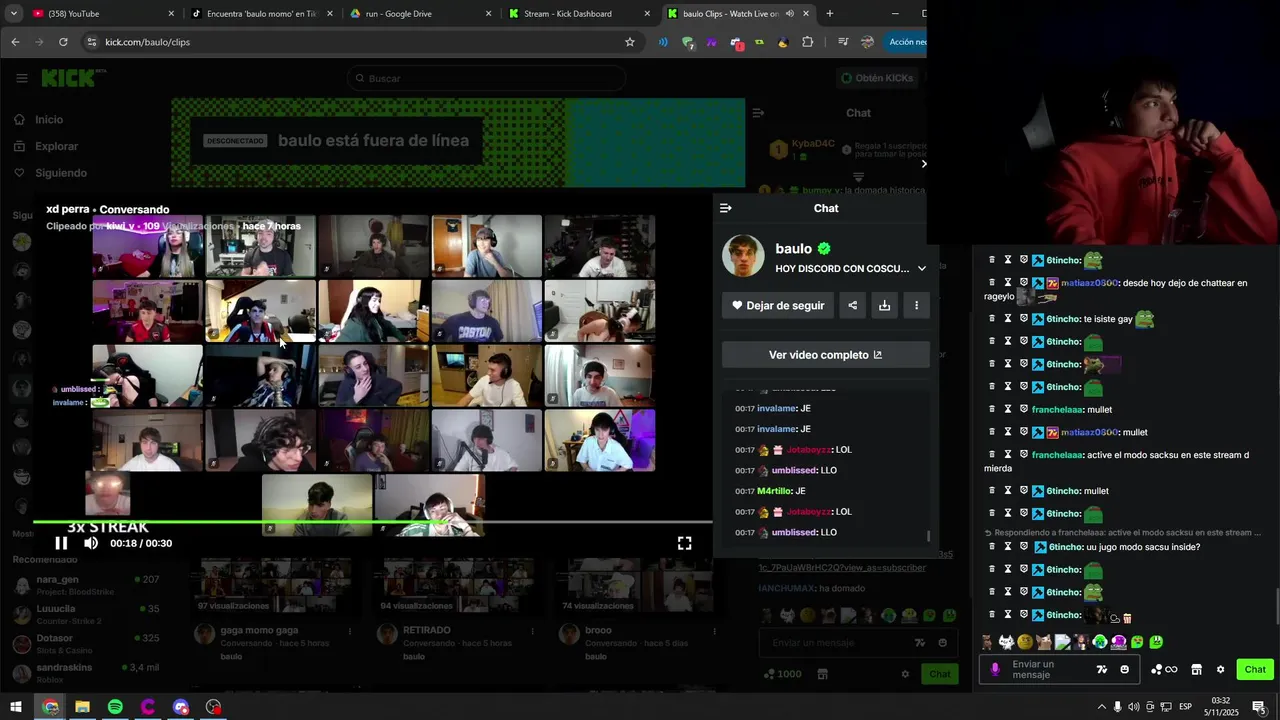Open Ver video completo link
This screenshot has width=1280, height=720.
[x=826, y=355]
